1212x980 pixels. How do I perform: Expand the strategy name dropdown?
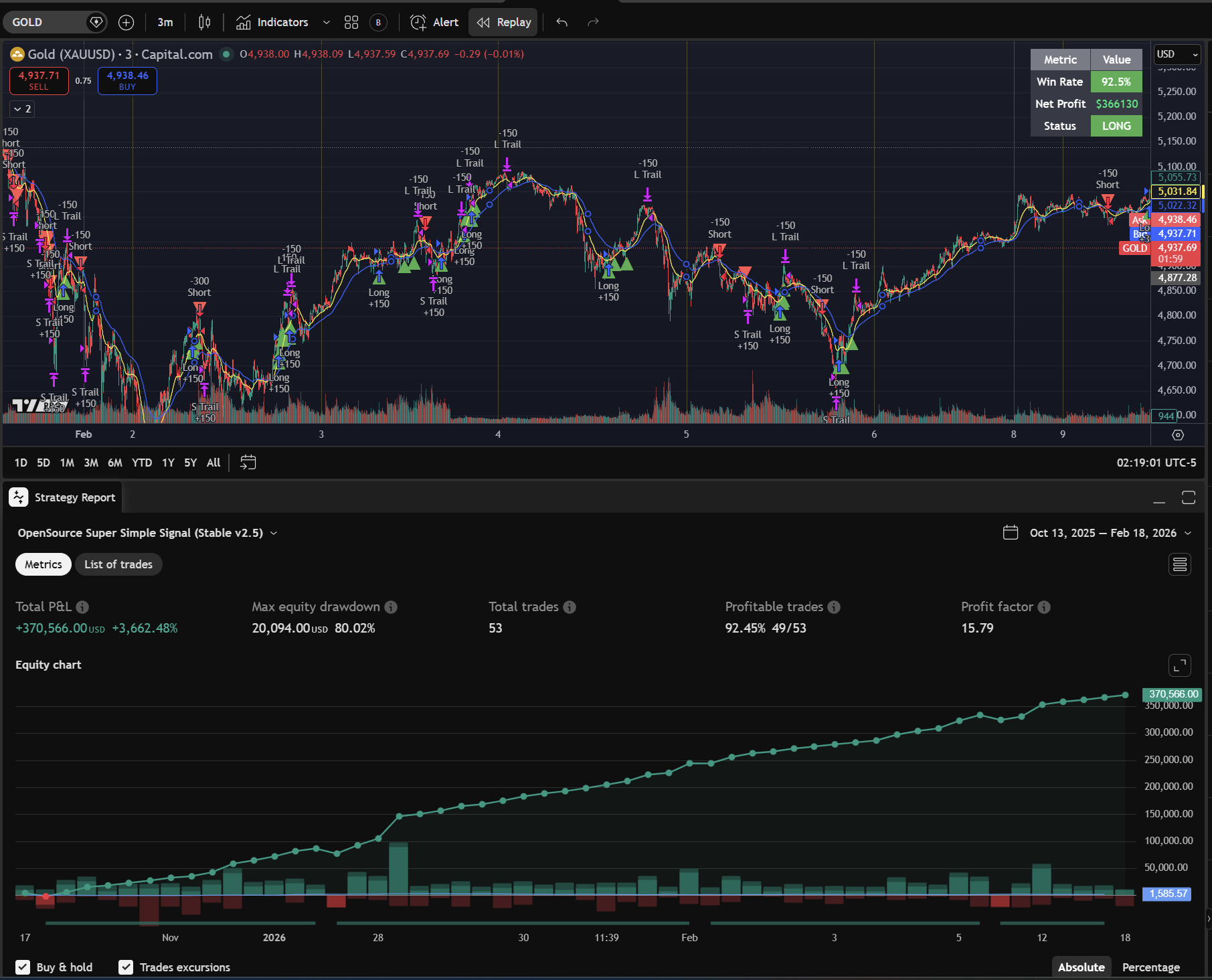[274, 533]
